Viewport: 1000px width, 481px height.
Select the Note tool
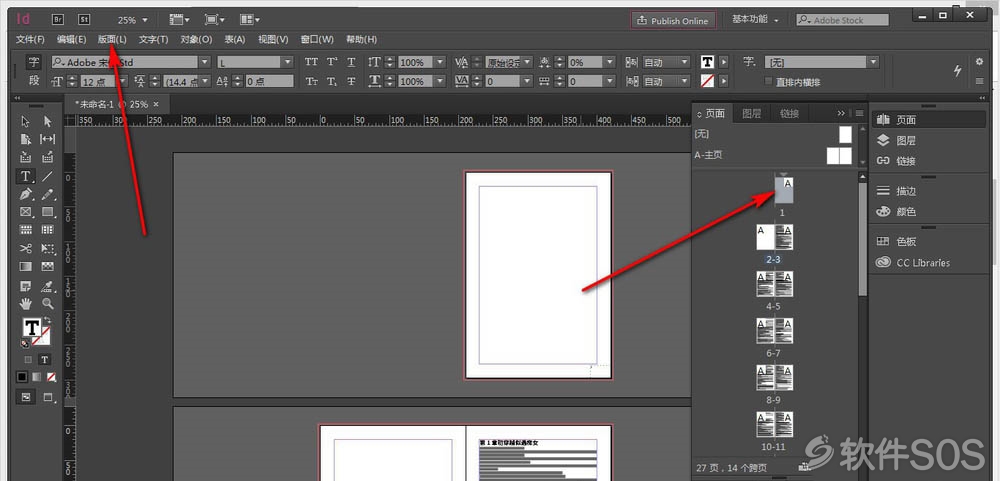(x=26, y=285)
